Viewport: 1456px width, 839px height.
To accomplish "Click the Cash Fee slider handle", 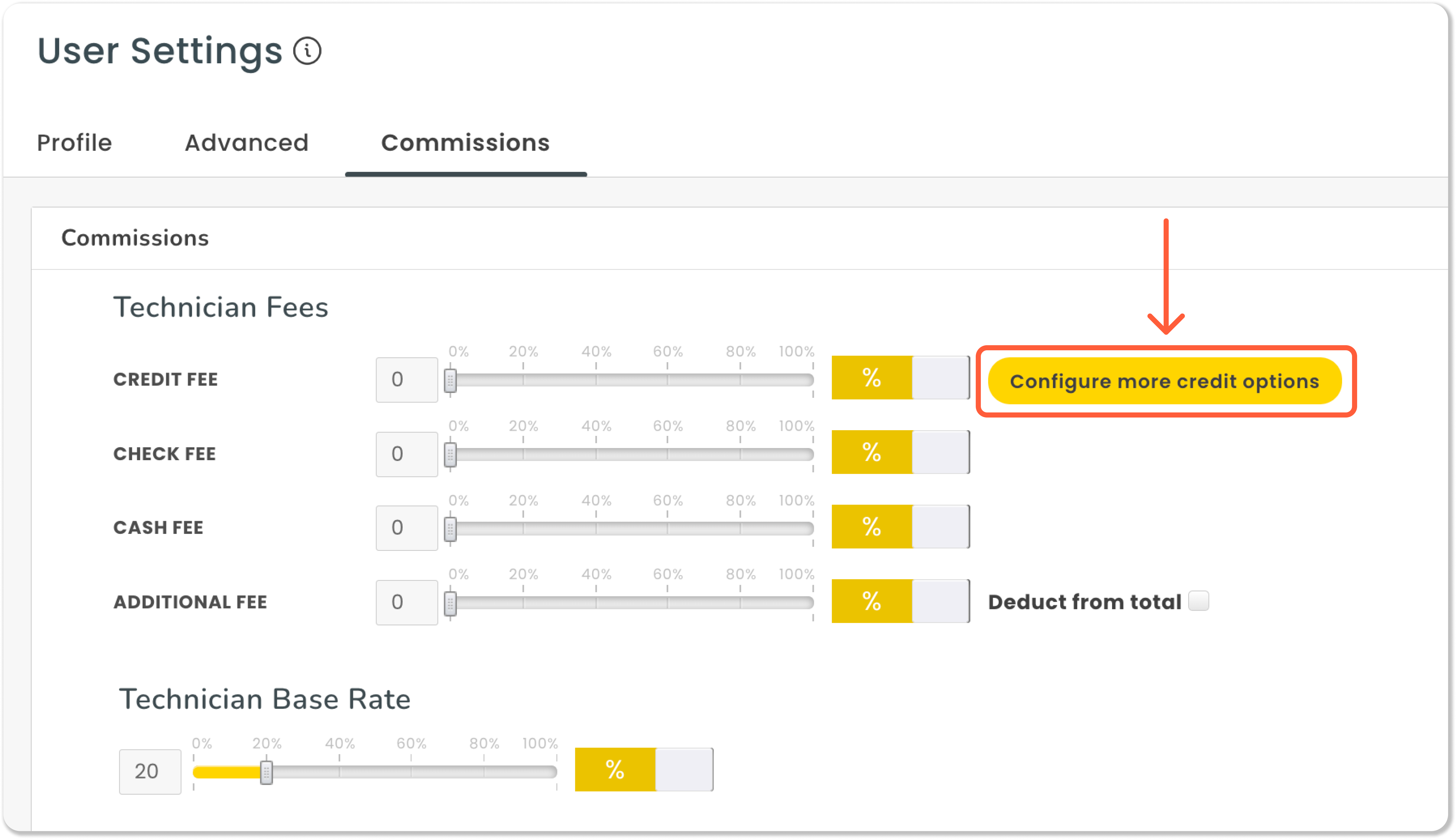I will (451, 529).
